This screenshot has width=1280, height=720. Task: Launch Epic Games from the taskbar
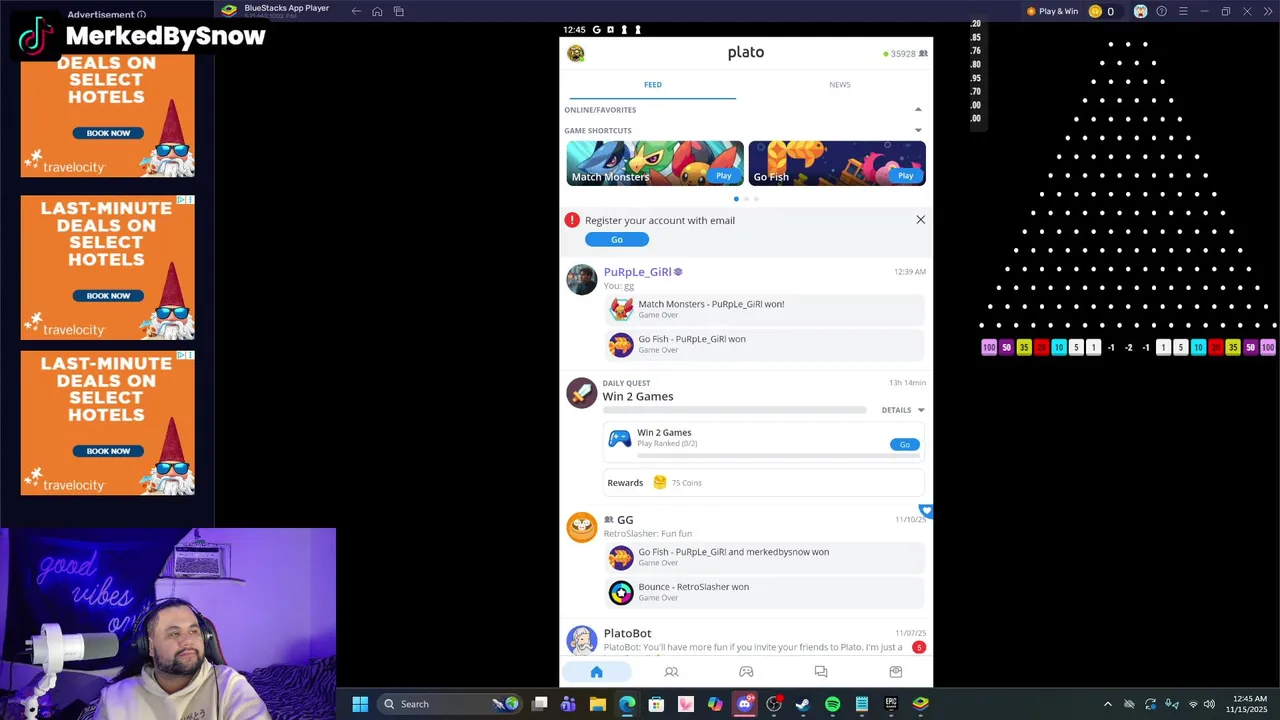point(891,704)
